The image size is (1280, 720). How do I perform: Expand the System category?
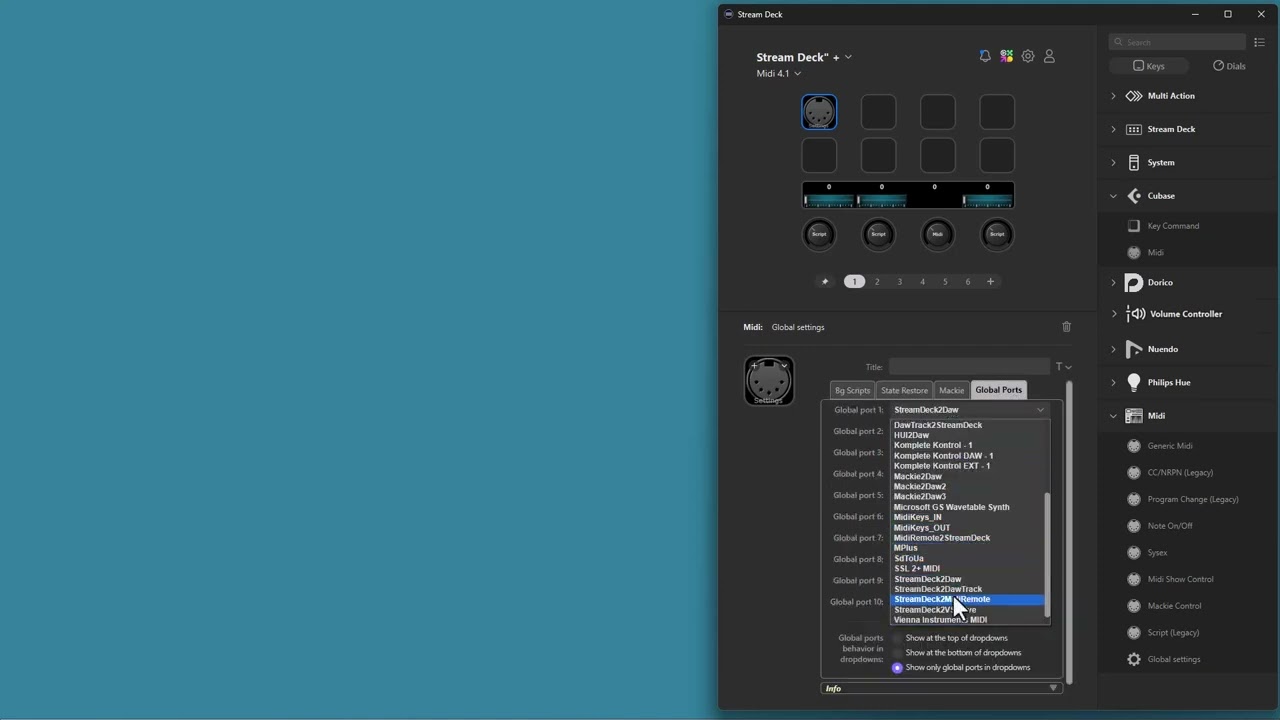coord(1113,162)
